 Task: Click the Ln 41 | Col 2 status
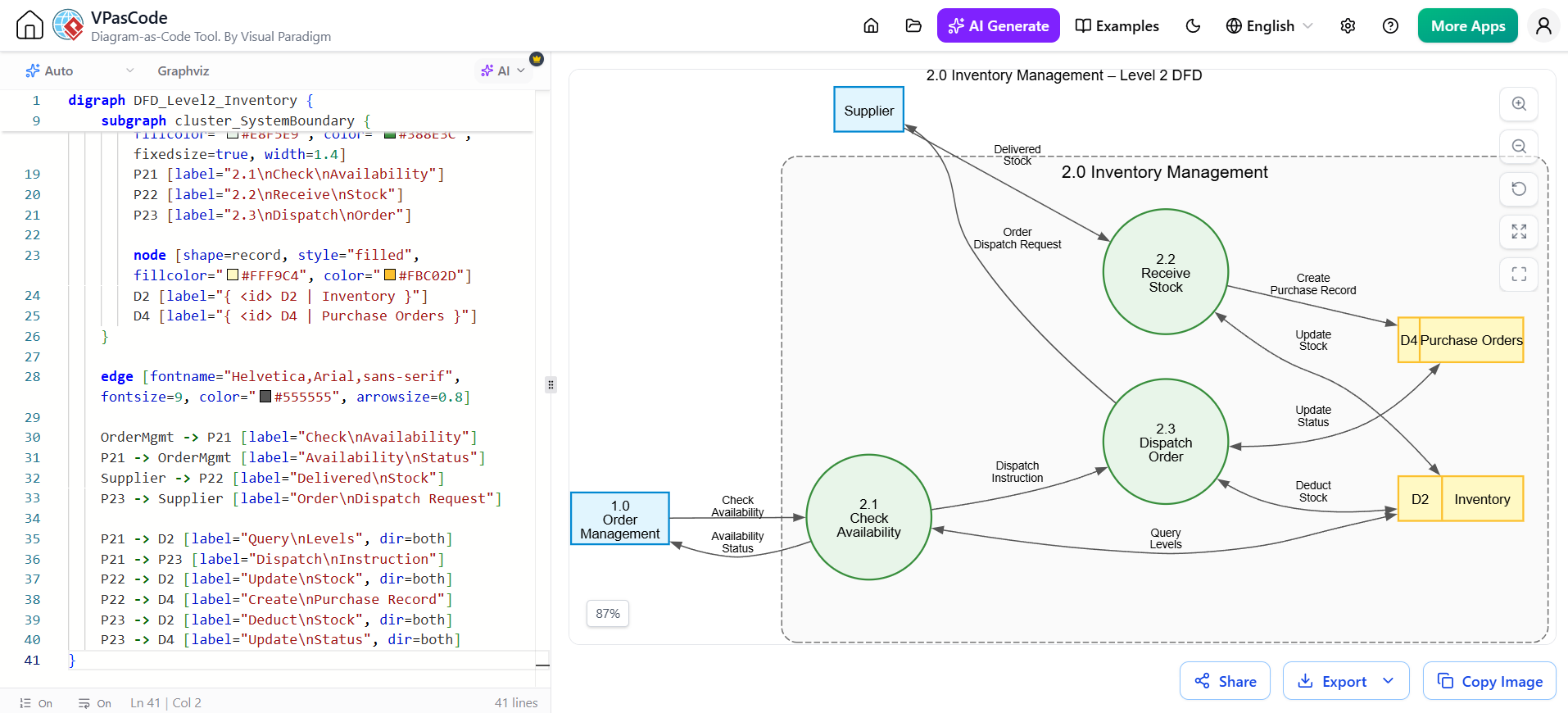click(165, 703)
